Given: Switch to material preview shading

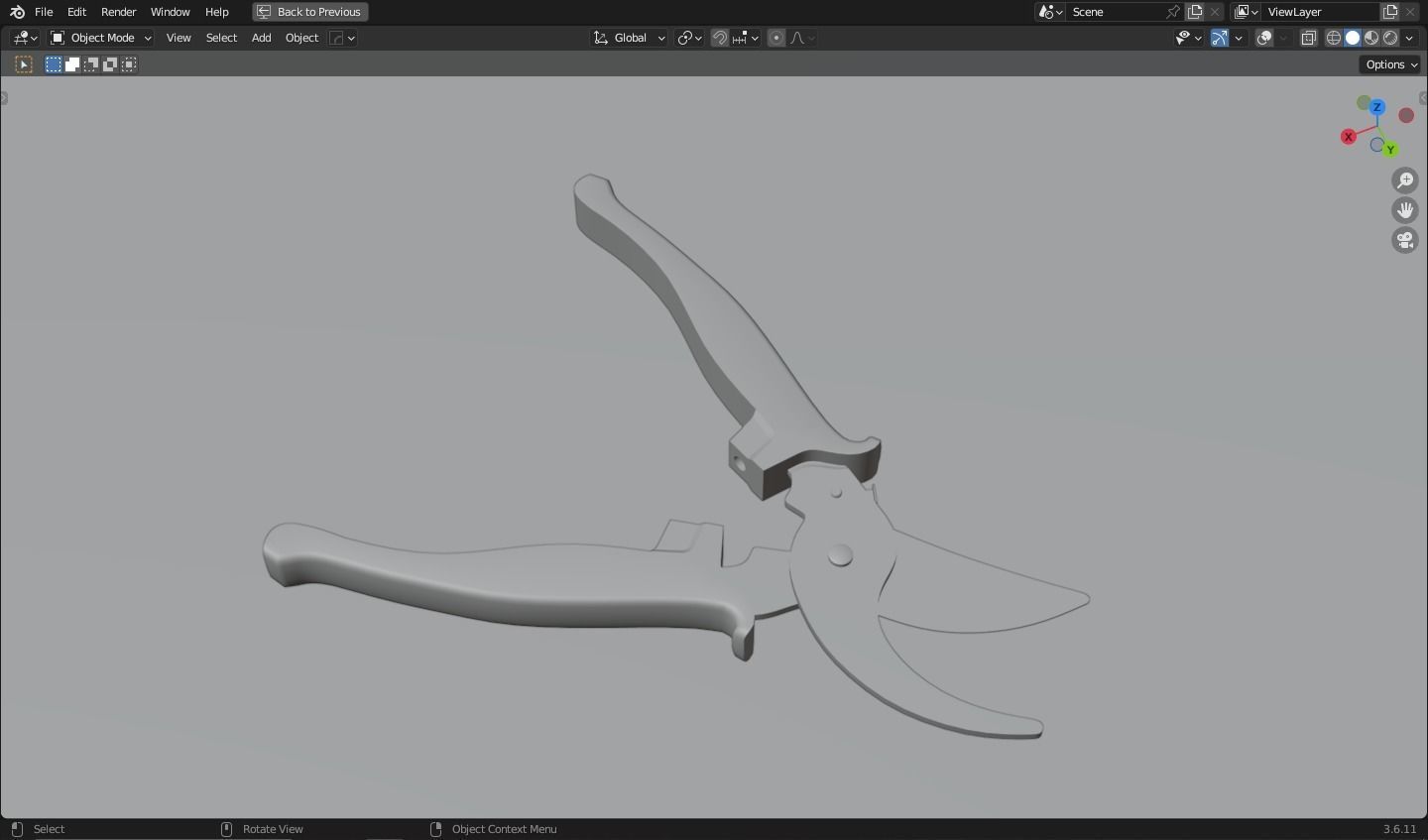Looking at the screenshot, I should (1371, 38).
